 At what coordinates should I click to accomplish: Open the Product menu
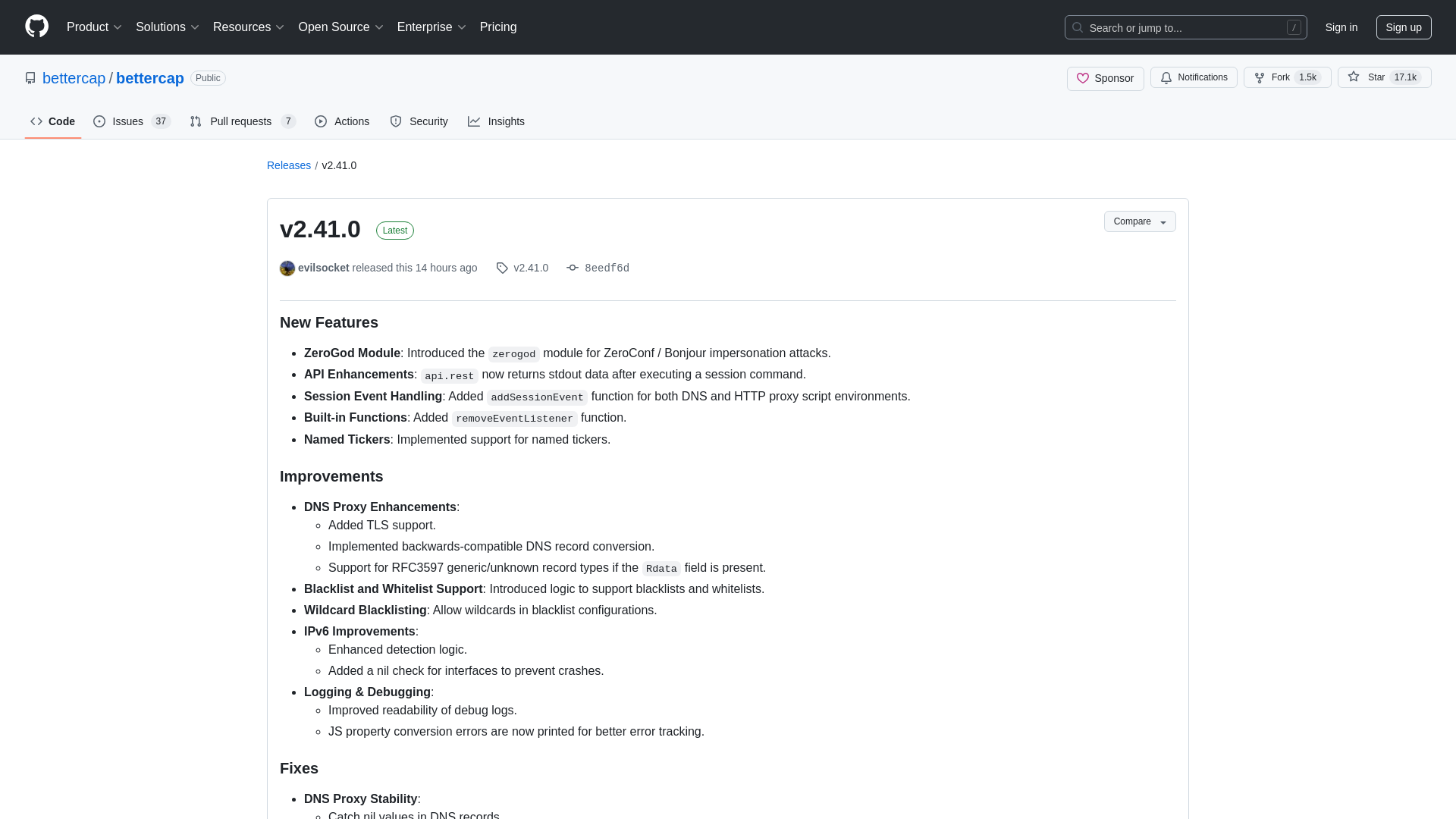coord(94,27)
